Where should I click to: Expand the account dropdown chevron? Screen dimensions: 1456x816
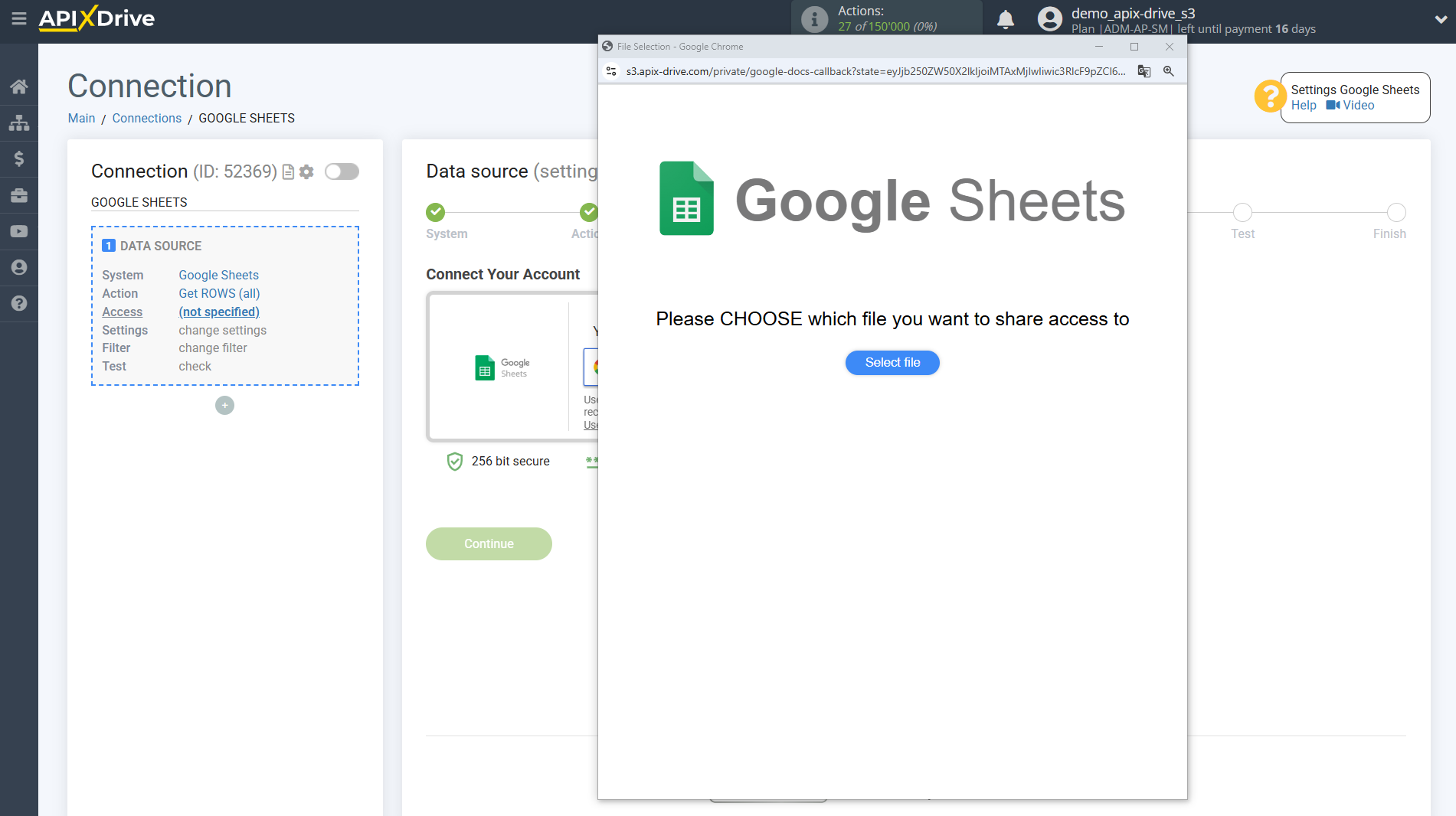1440,20
